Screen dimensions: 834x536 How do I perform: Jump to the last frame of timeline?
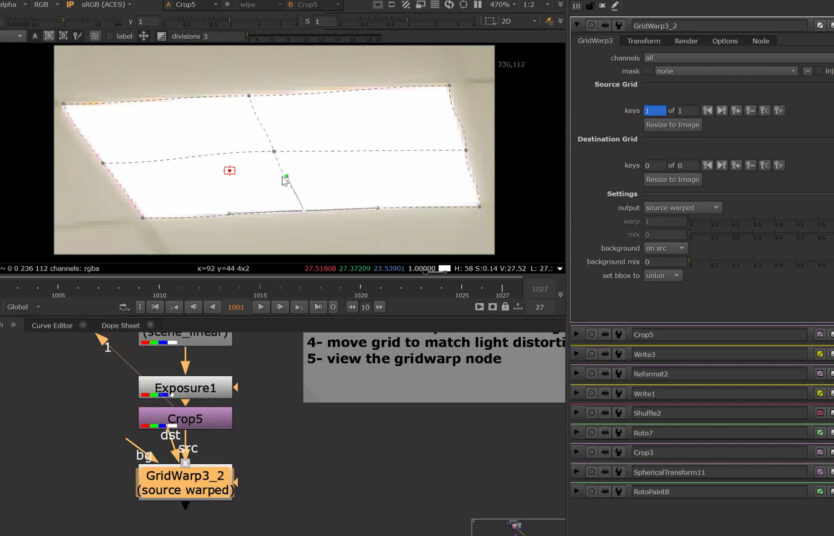317,307
